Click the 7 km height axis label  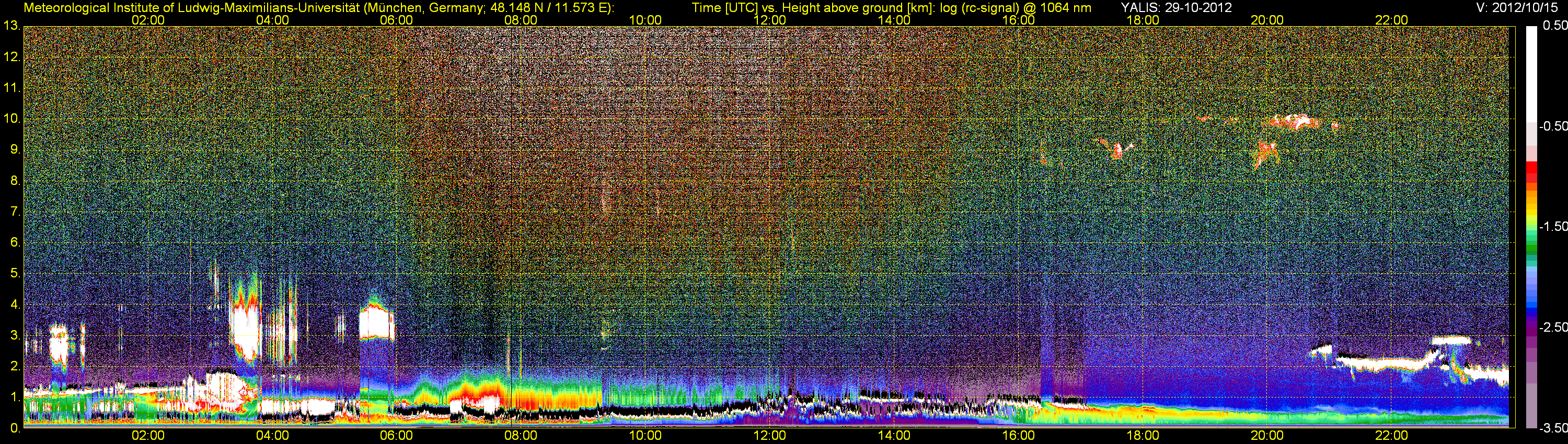[x=15, y=212]
